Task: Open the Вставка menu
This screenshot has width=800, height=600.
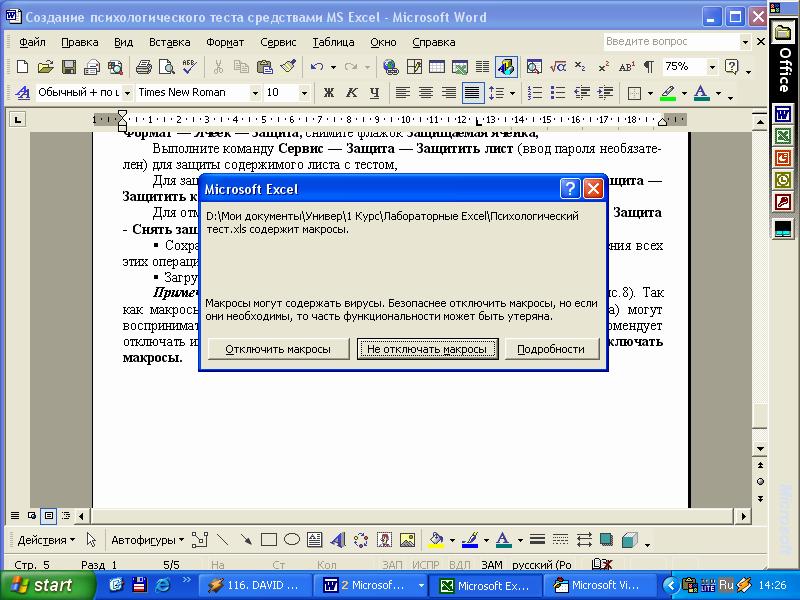Action: (x=169, y=42)
